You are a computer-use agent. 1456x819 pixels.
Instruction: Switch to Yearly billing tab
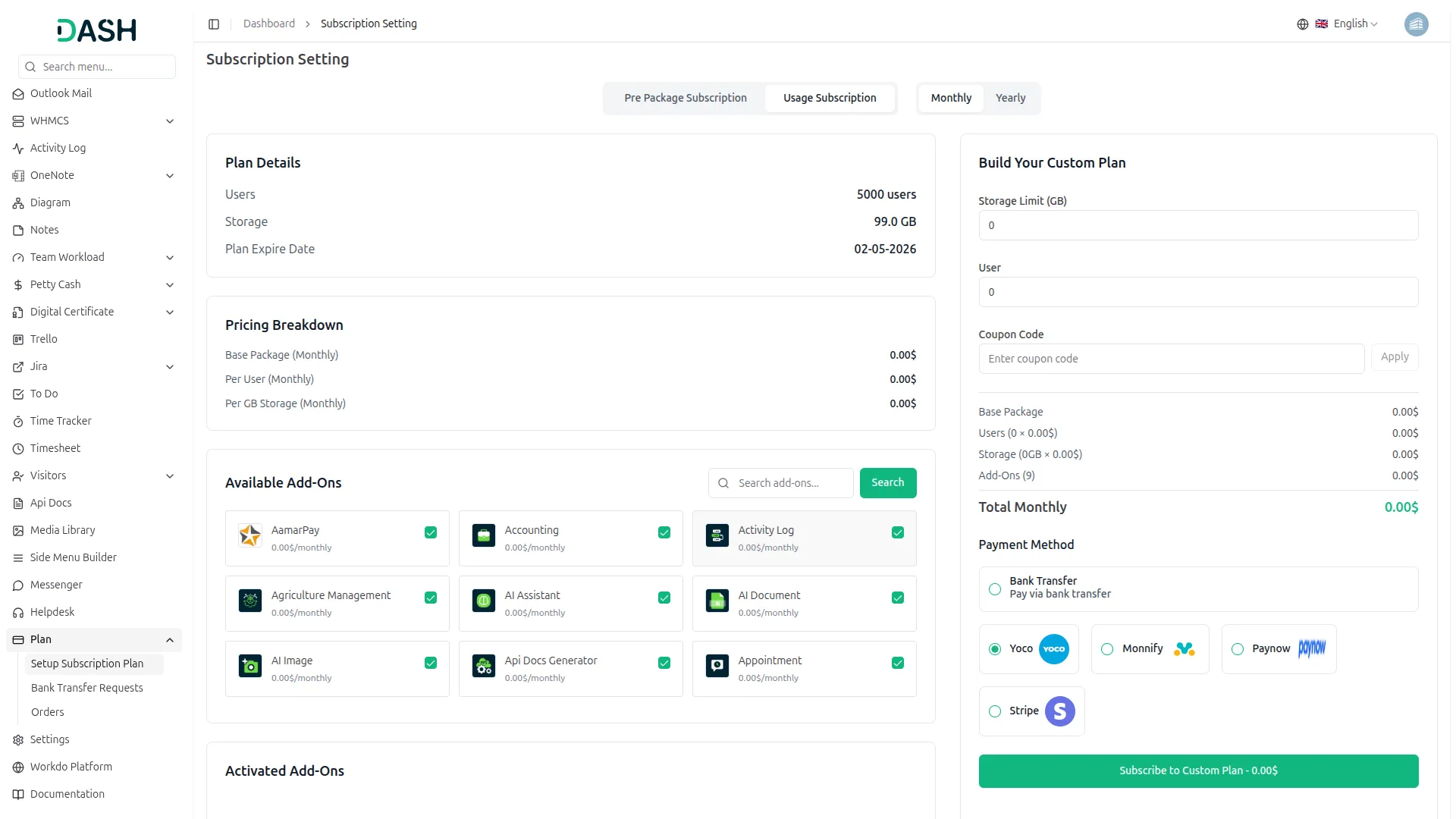[x=1010, y=99]
